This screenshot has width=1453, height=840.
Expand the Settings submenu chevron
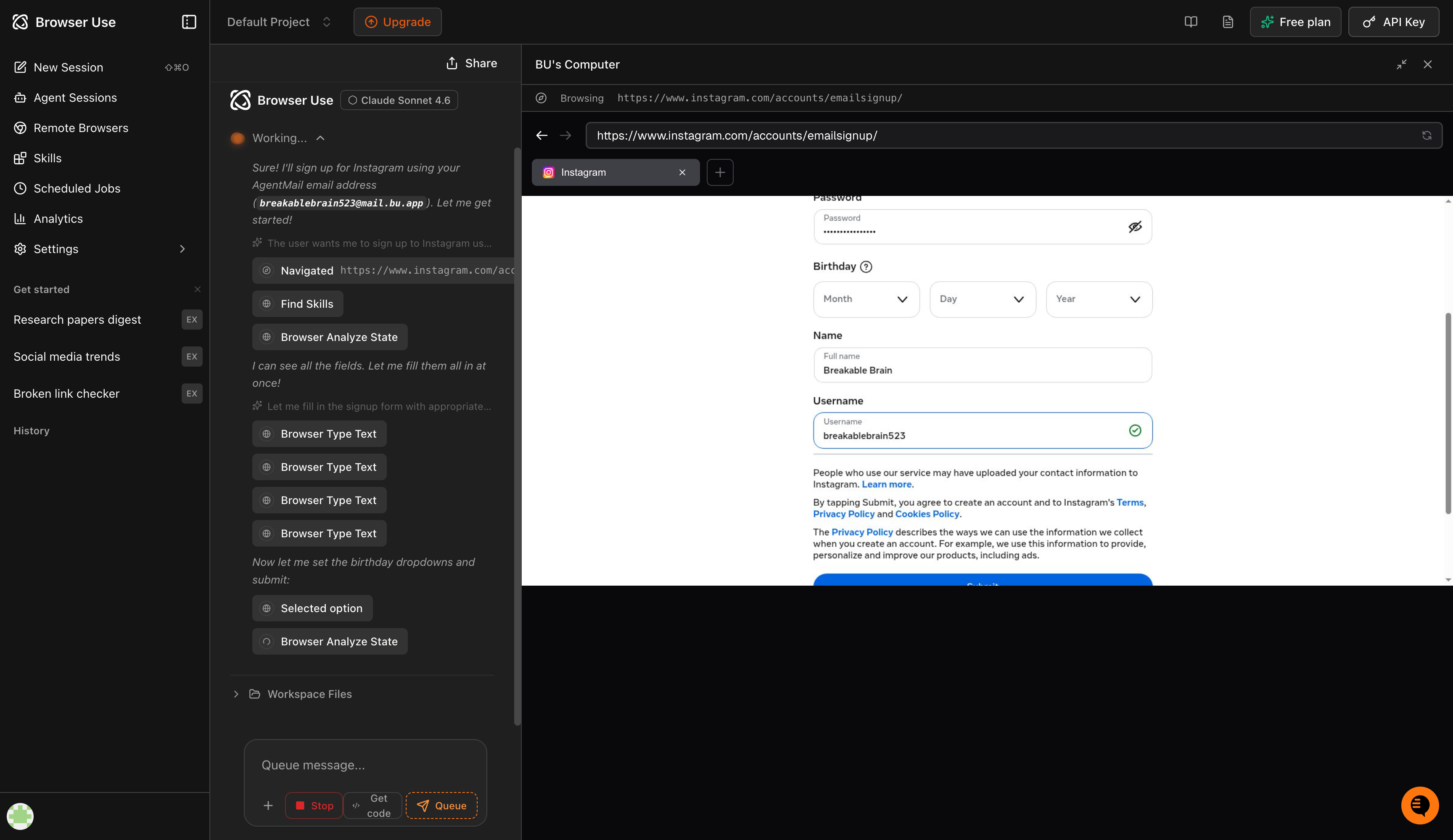click(x=182, y=248)
